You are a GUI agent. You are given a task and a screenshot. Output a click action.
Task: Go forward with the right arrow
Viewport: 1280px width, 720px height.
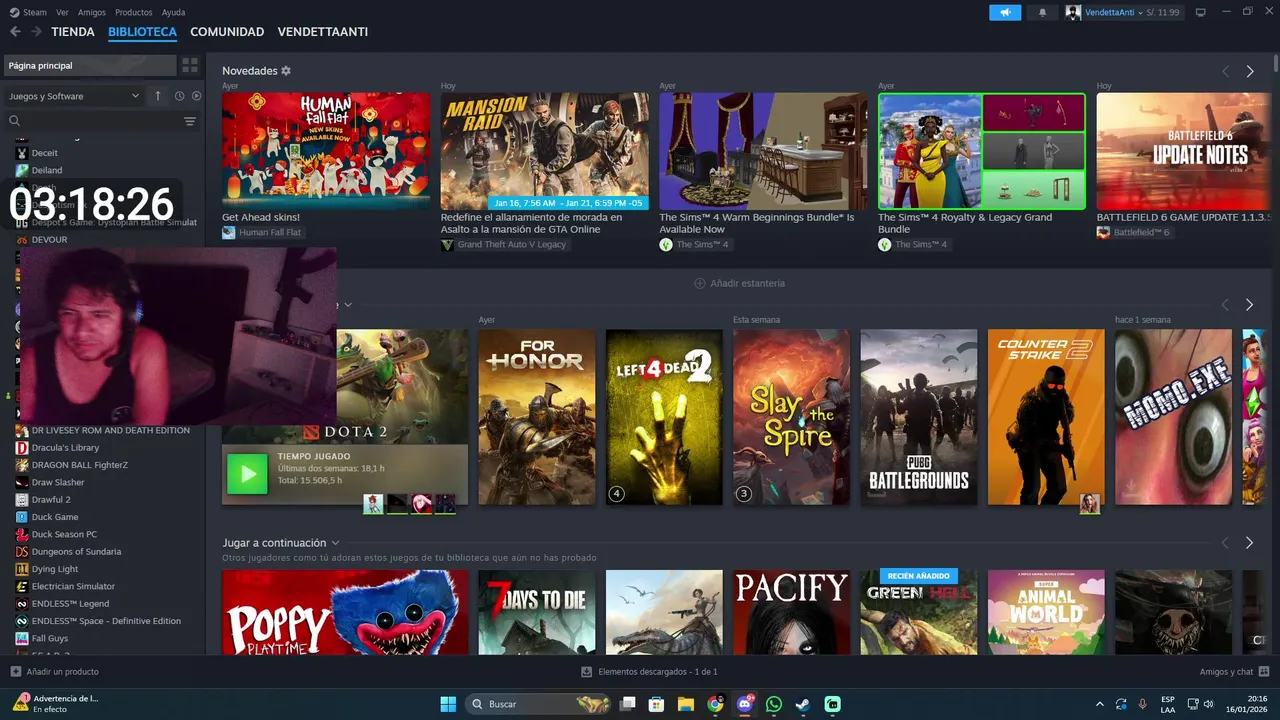point(36,32)
